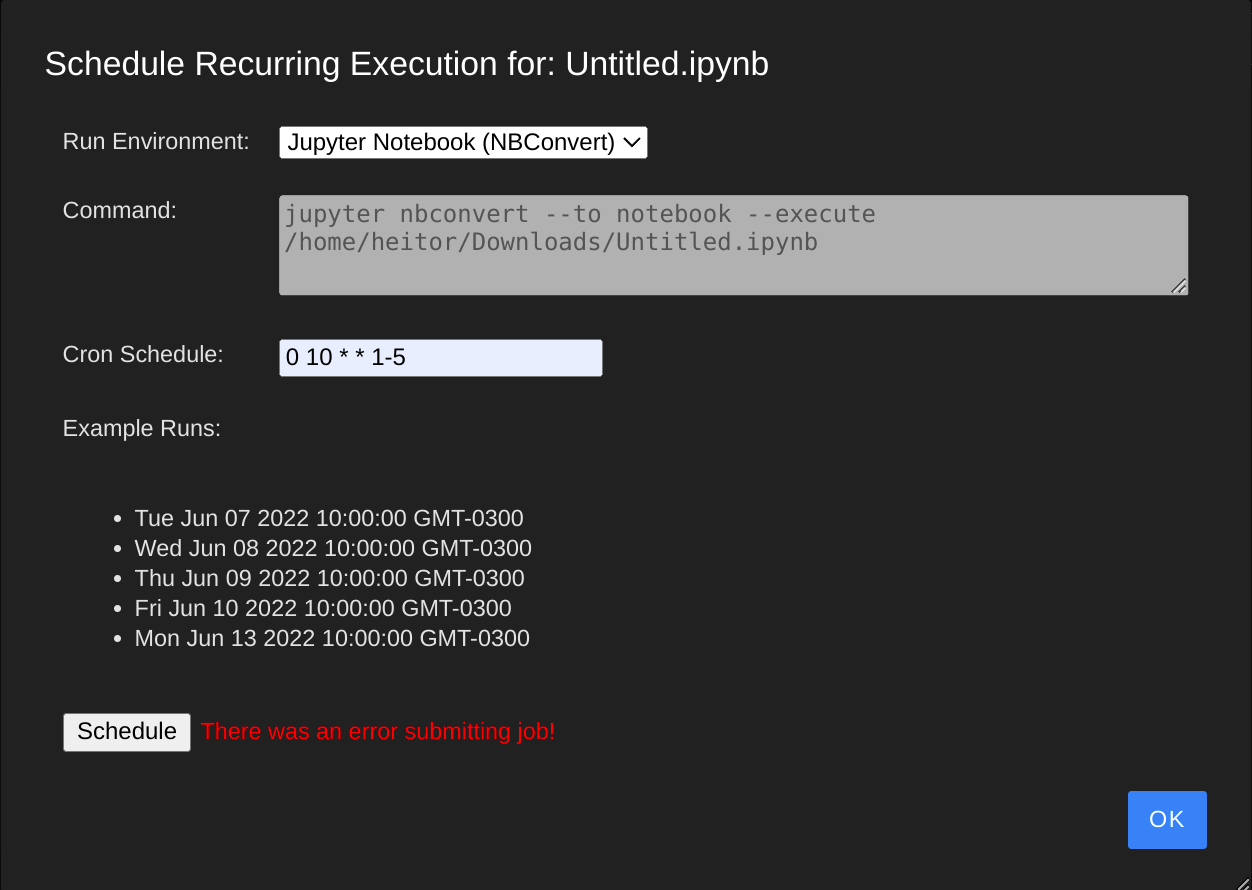Click the dropdown chevron next to NBConvert
Image resolution: width=1252 pixels, height=890 pixels.
[x=631, y=142]
